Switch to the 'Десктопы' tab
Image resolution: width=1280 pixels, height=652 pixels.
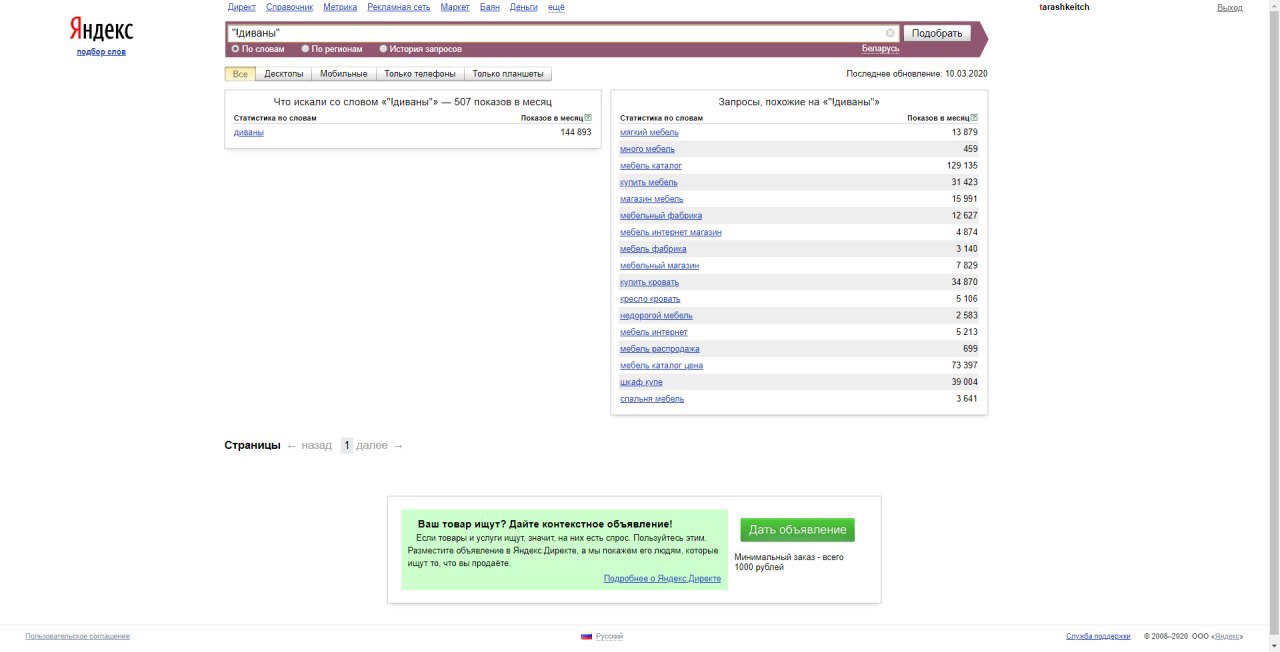[x=284, y=74]
